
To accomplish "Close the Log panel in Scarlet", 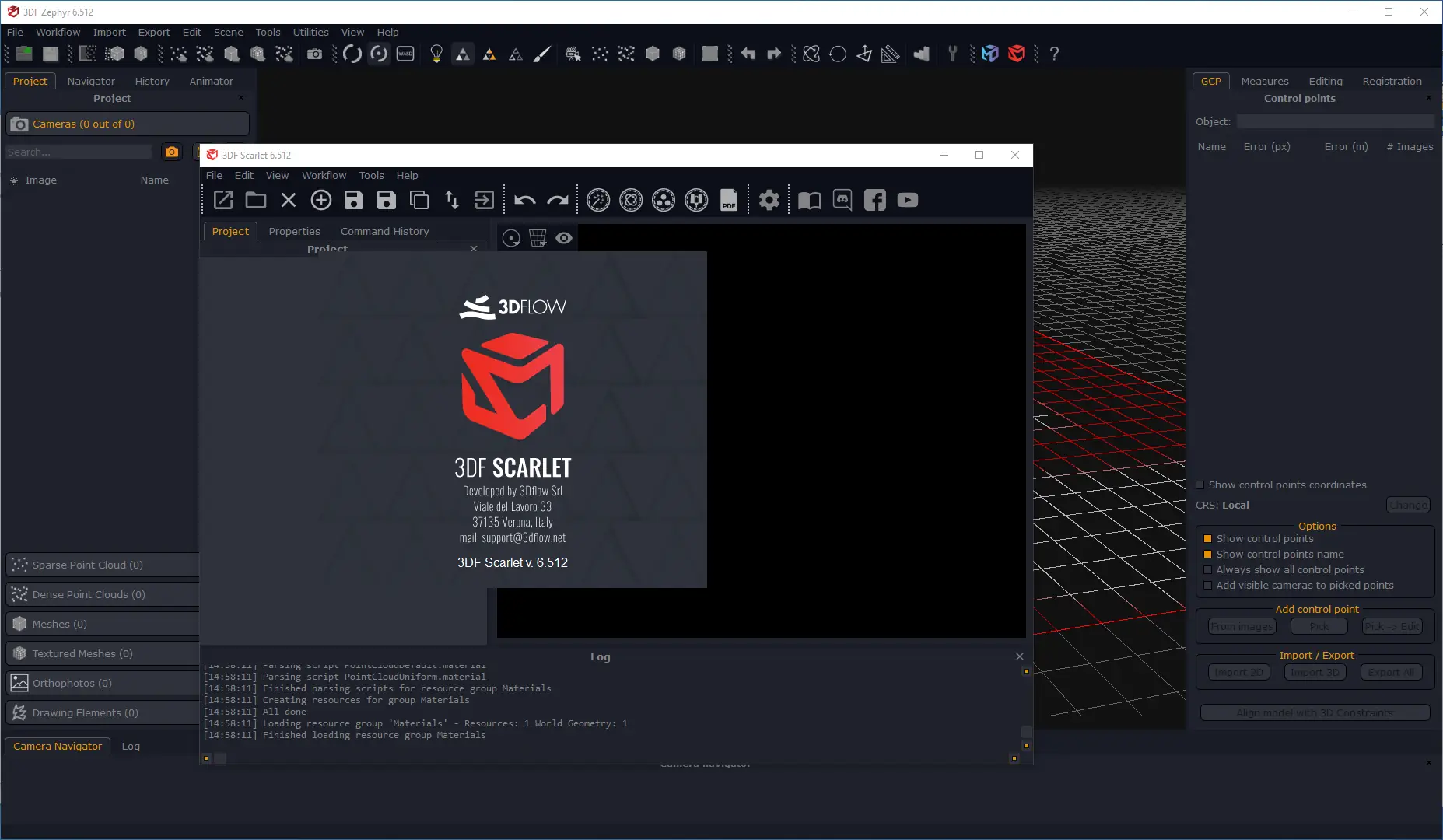I will click(x=1020, y=656).
